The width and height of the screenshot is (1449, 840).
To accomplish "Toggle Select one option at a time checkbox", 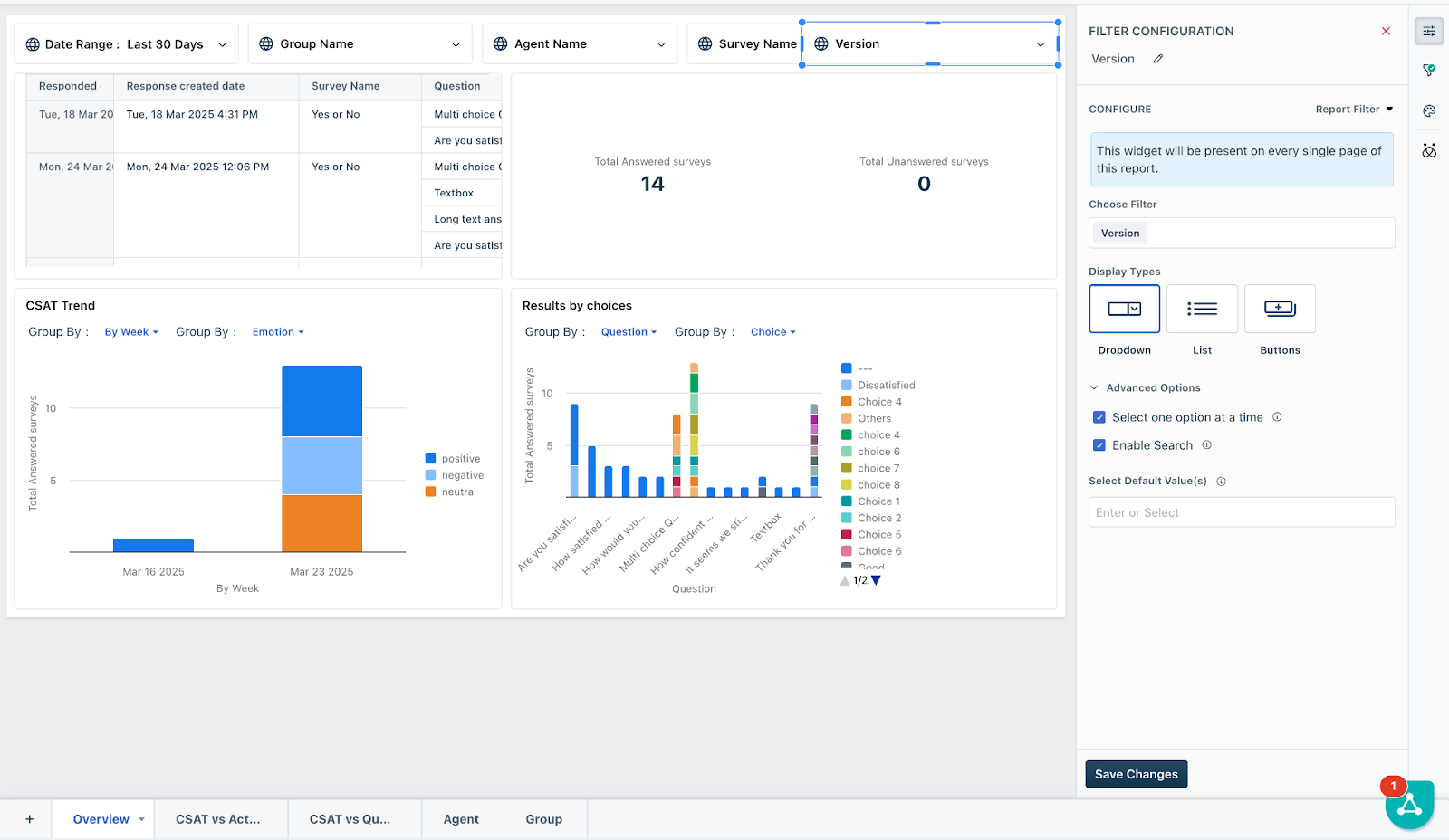I will (1099, 417).
